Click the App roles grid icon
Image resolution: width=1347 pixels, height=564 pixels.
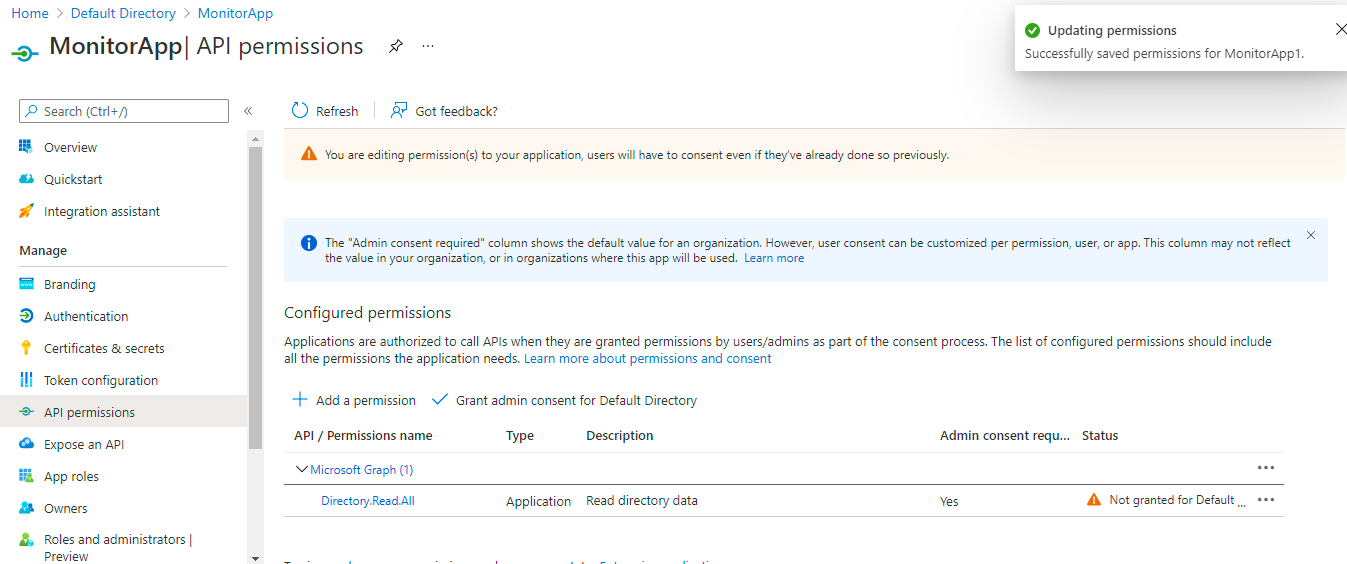tap(26, 476)
